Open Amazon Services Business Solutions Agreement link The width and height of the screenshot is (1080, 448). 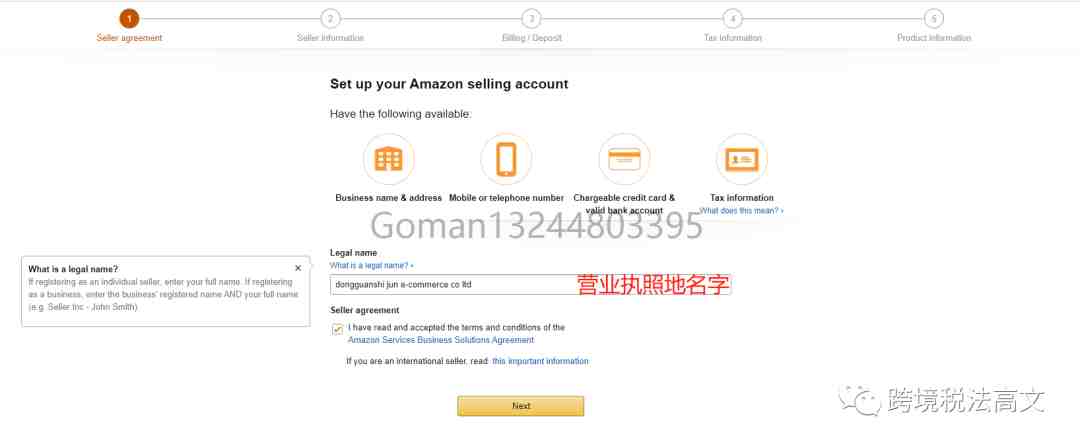[441, 340]
